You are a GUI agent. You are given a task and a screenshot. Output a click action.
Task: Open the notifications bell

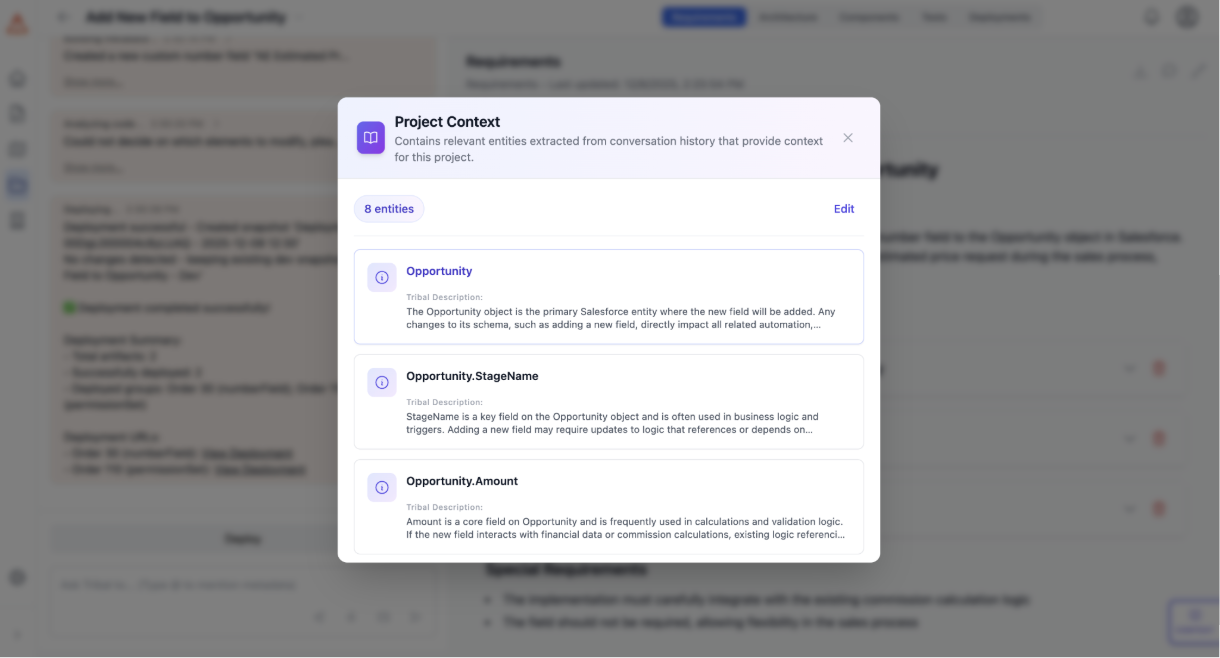click(x=1152, y=17)
